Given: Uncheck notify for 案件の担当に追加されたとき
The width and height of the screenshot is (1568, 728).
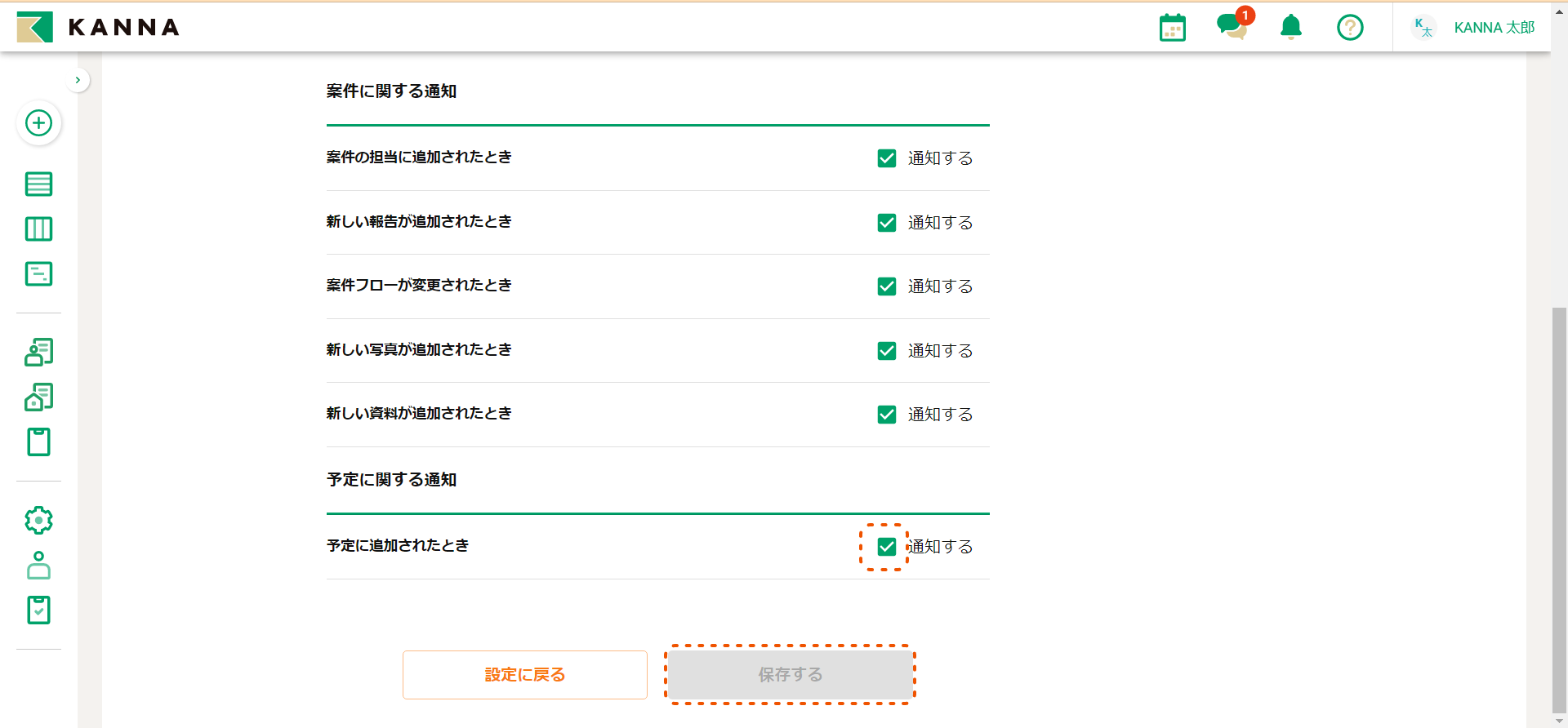Looking at the screenshot, I should click(x=887, y=158).
